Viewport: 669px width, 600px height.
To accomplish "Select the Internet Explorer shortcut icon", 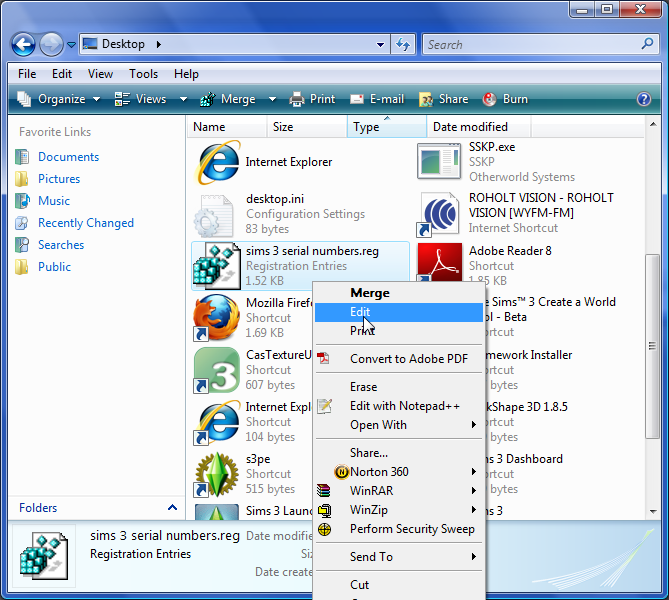I will point(217,422).
